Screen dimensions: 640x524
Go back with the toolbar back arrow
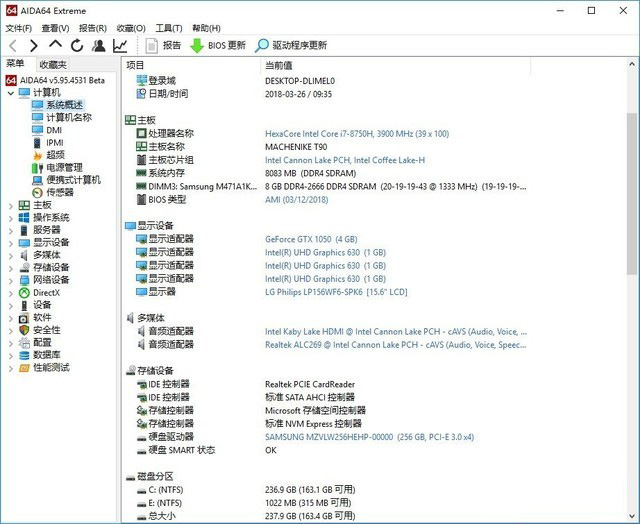coord(13,45)
